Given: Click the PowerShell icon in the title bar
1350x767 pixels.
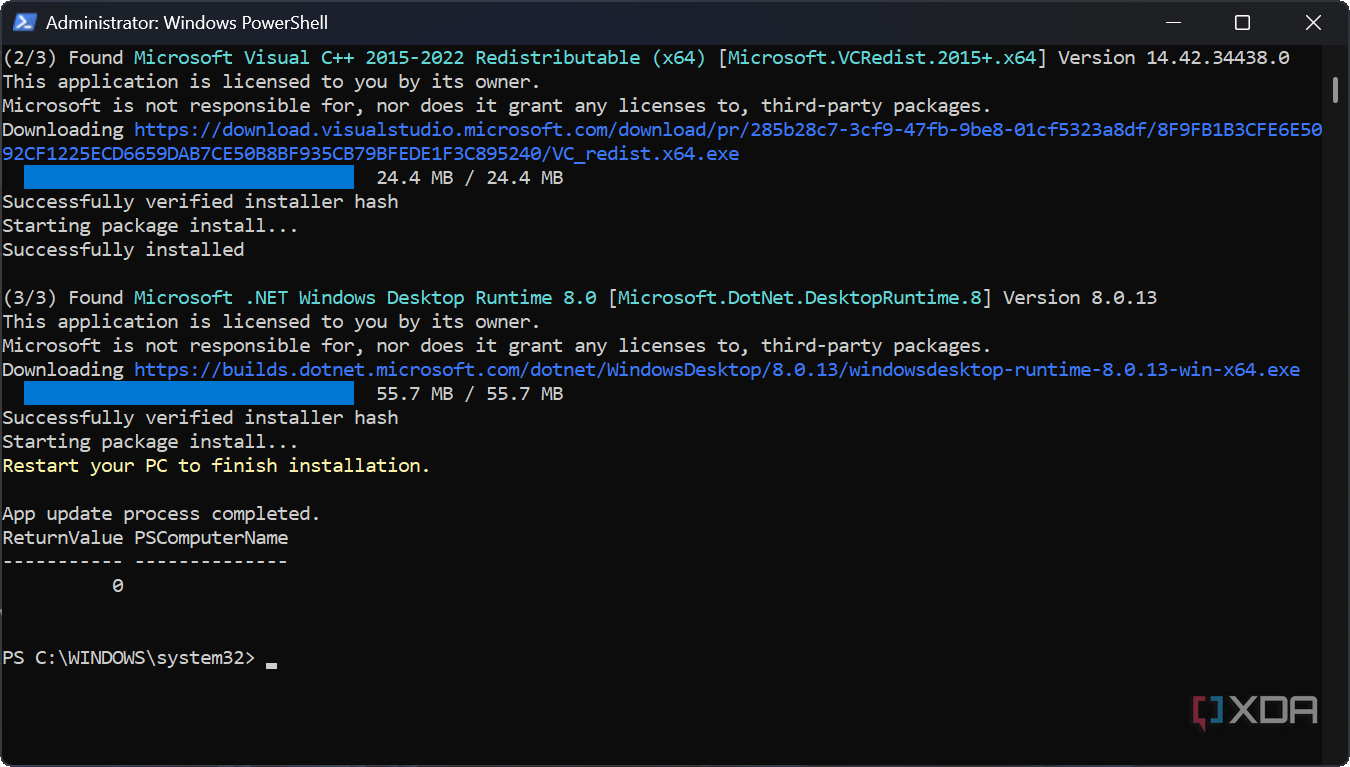Looking at the screenshot, I should [25, 22].
